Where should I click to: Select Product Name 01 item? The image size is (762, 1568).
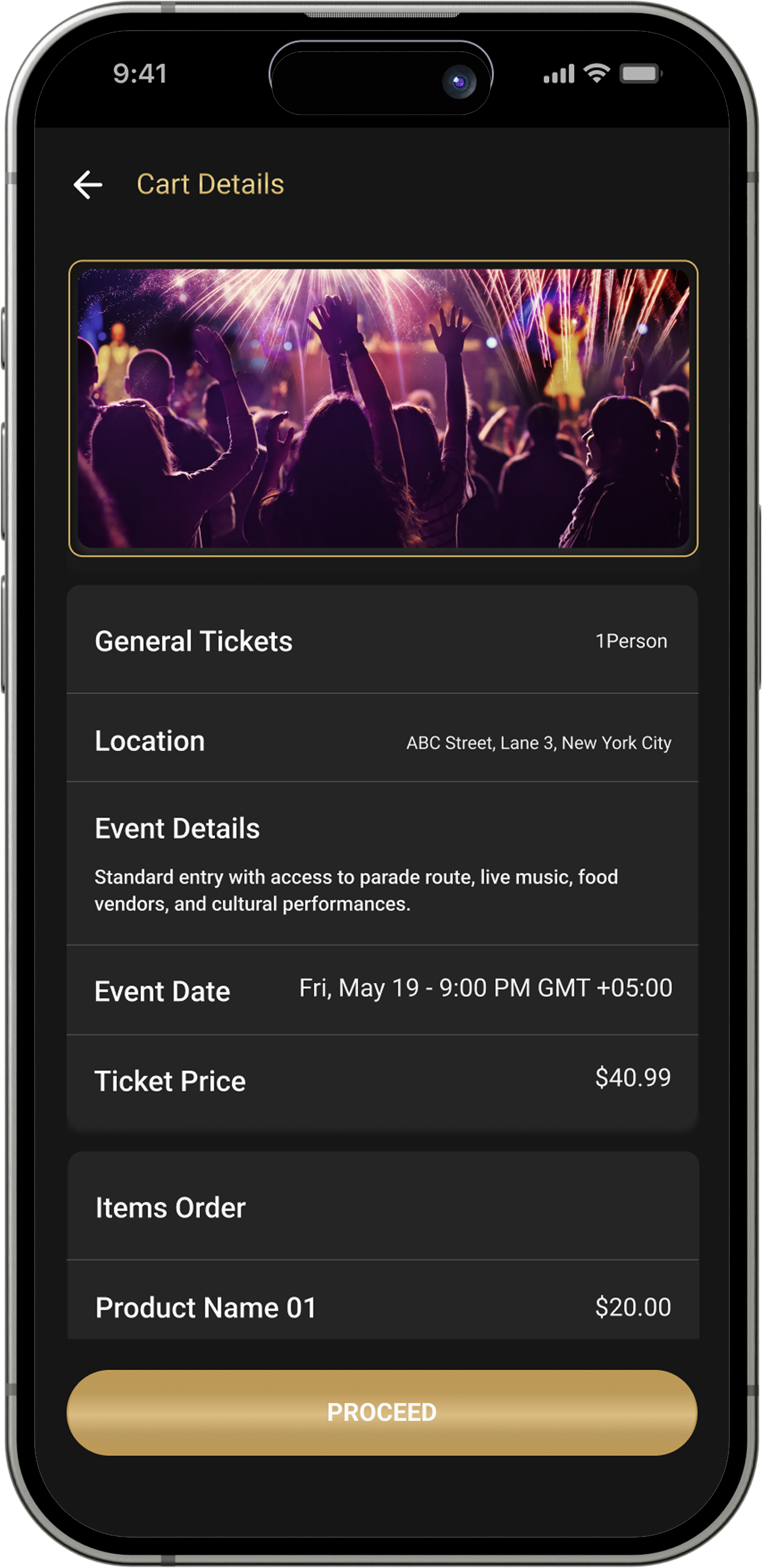tap(206, 1308)
